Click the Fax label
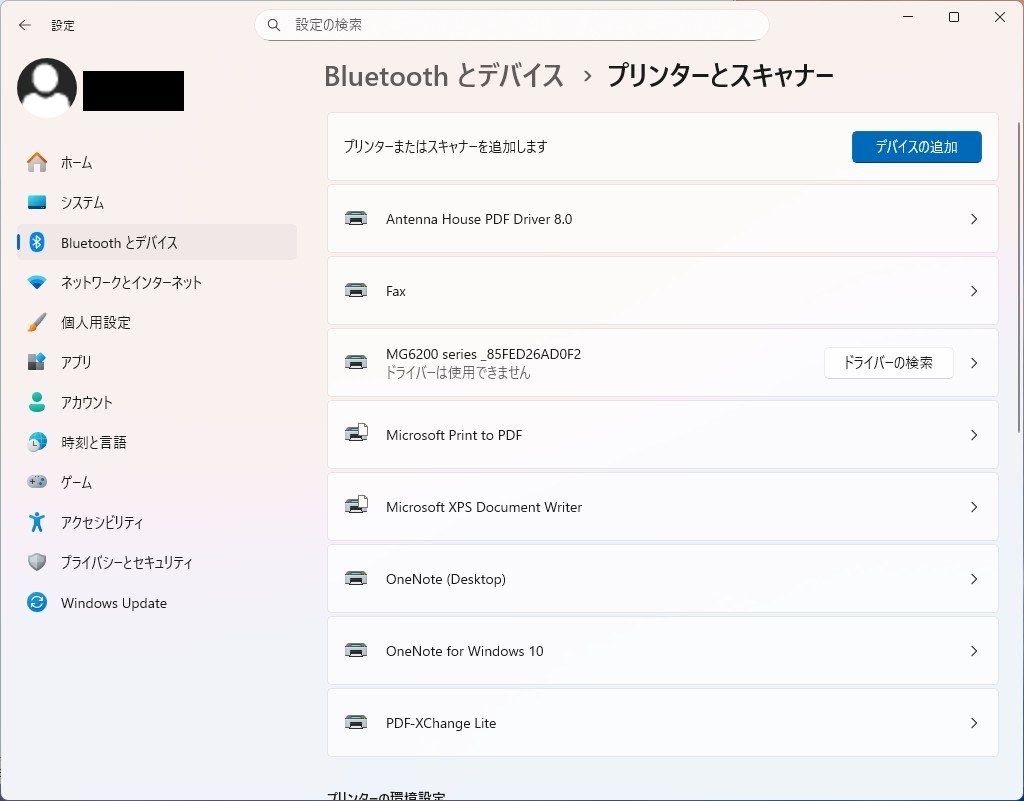 coord(396,291)
